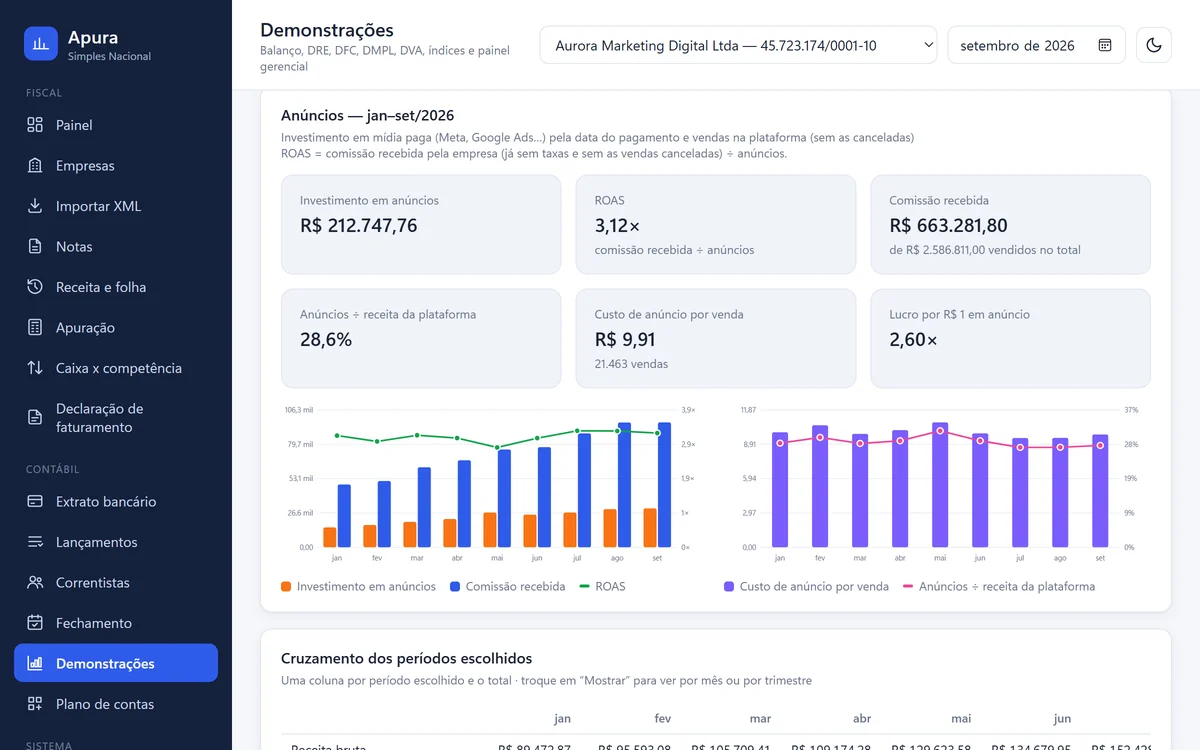Toggle dark mode with the moon button
1200x750 pixels.
tap(1154, 45)
